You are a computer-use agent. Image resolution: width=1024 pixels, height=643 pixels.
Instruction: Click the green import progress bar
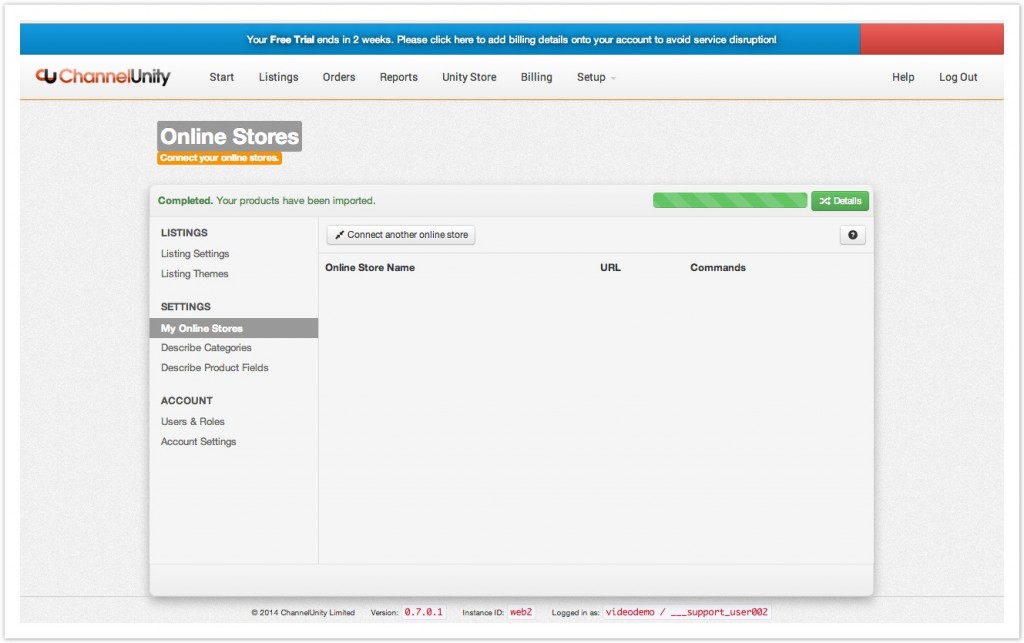click(x=729, y=200)
